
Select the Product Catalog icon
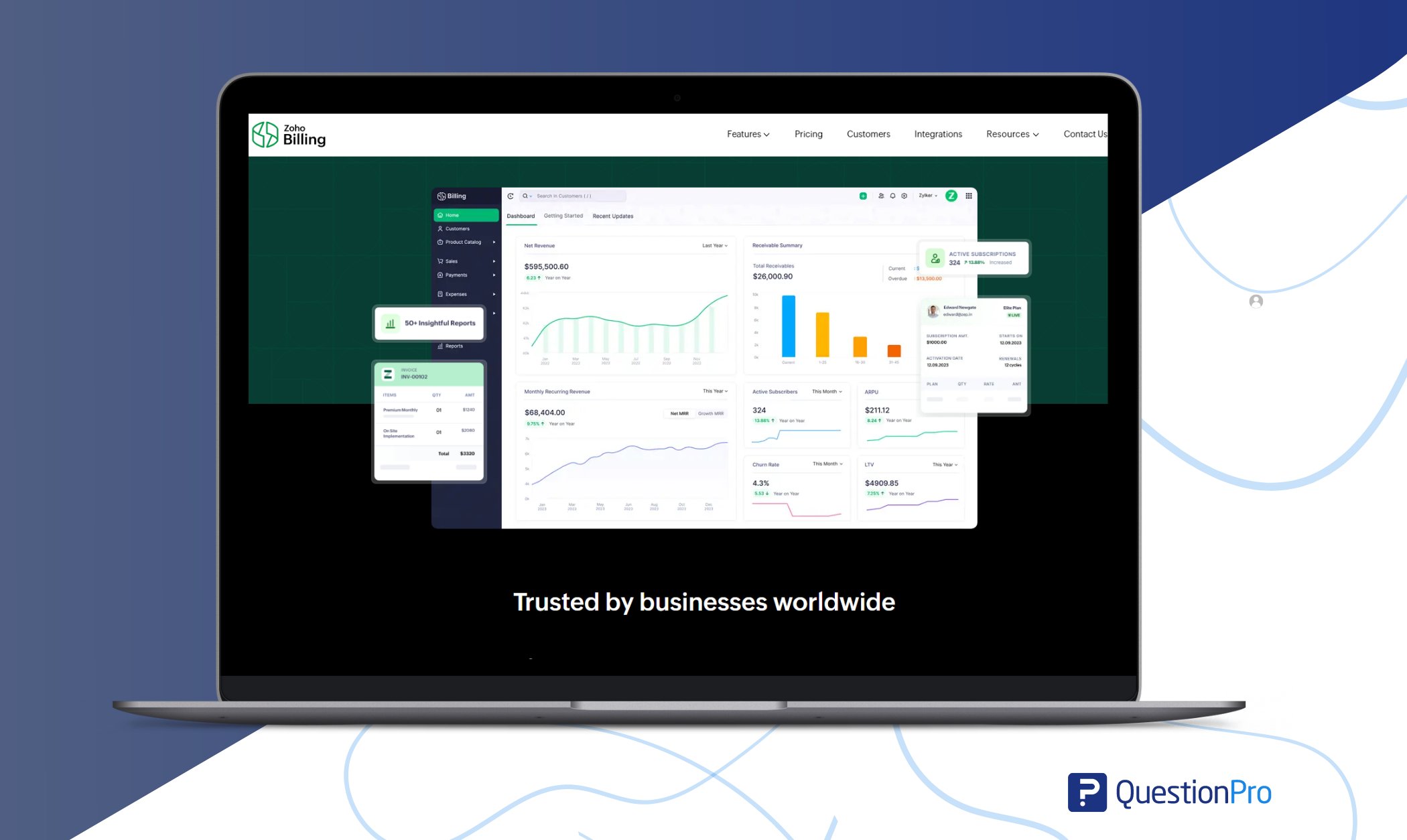(x=441, y=242)
